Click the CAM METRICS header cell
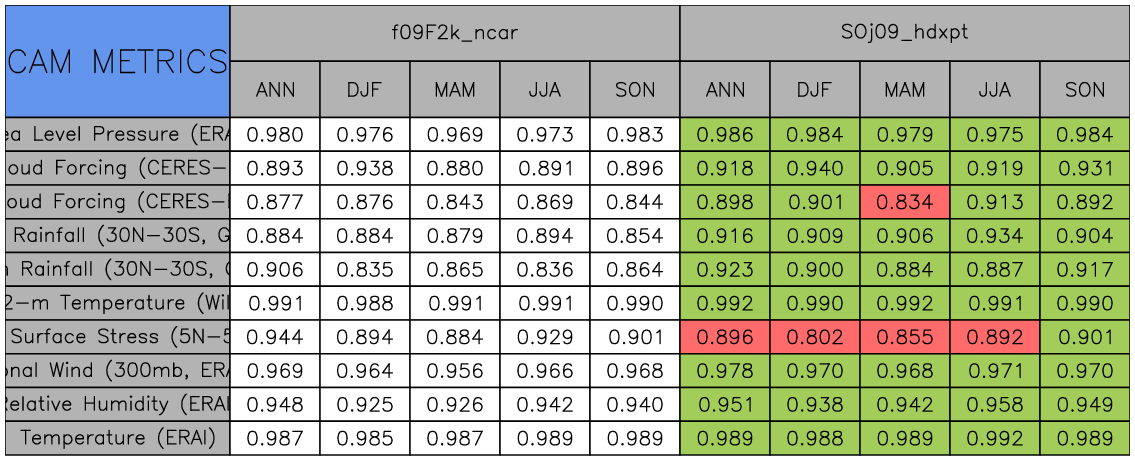The image size is (1135, 461). (117, 61)
